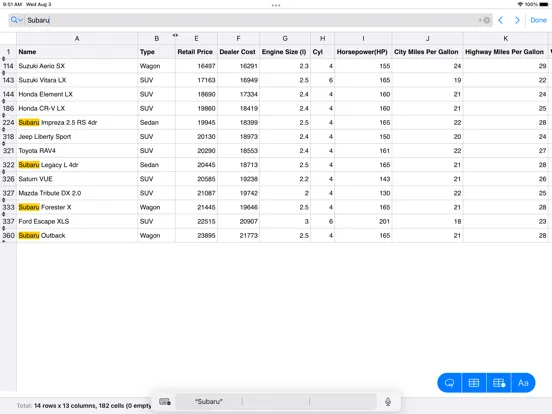Click the Horsepower(HP) header cell

pyautogui.click(x=363, y=52)
